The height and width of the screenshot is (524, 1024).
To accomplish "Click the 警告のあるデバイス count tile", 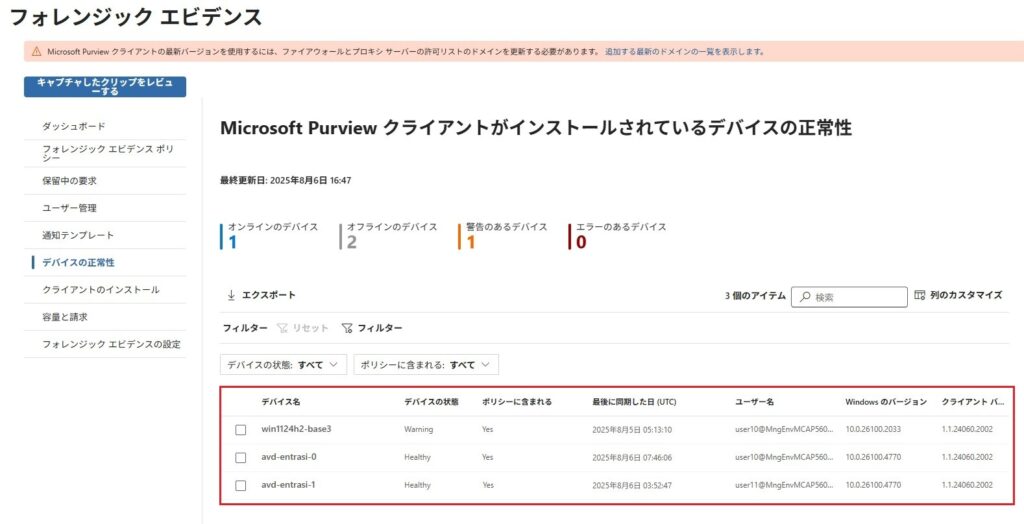I will (x=504, y=237).
